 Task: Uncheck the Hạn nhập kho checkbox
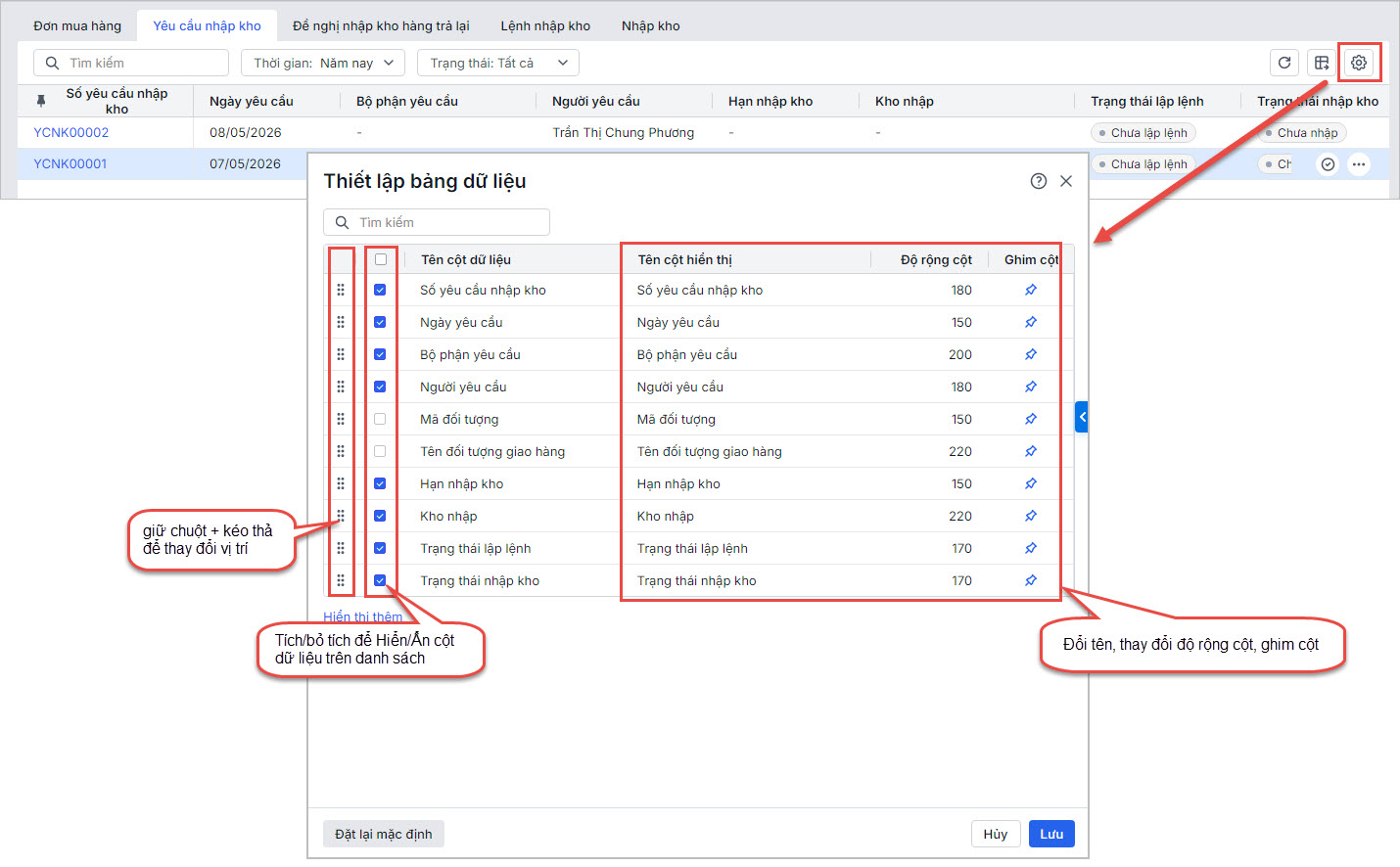[x=380, y=483]
